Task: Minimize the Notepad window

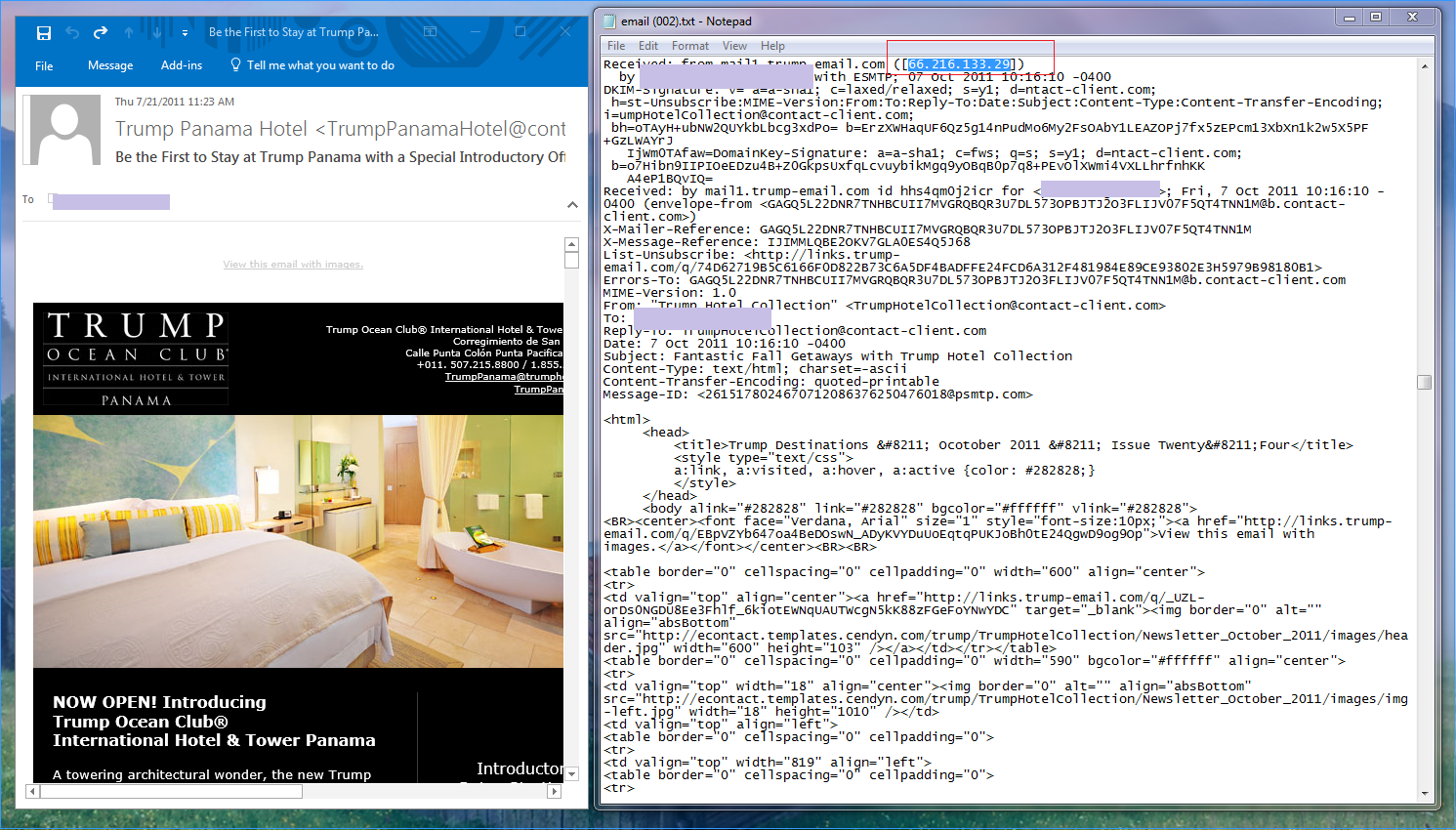Action: coord(1351,17)
